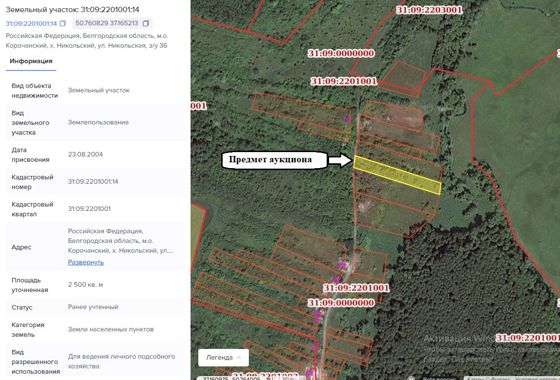Open the Легенда button on the map

223,358
